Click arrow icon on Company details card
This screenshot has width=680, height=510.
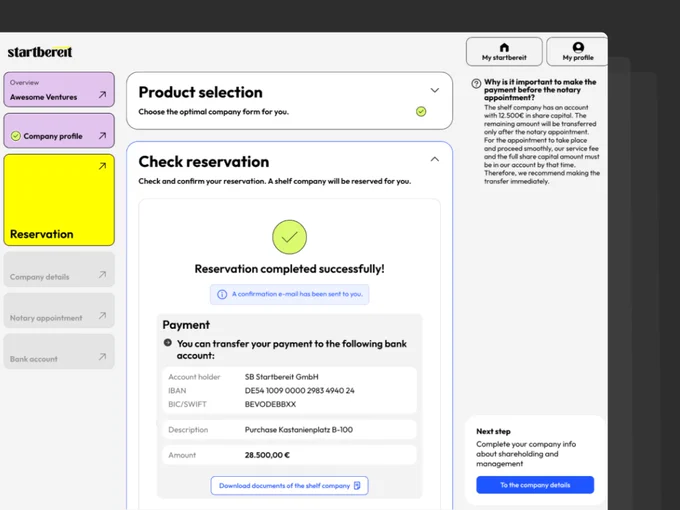(102, 275)
